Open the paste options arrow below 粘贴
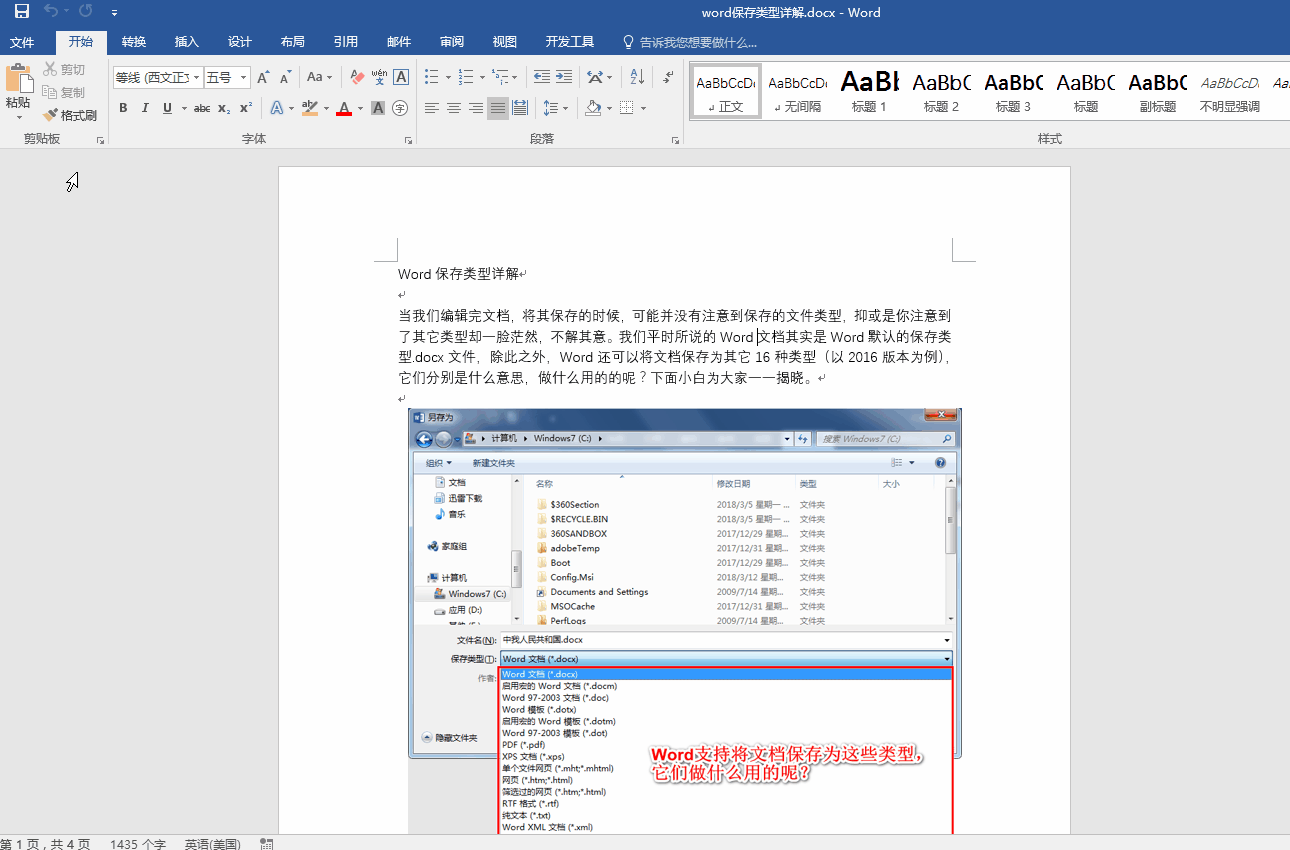The width and height of the screenshot is (1290, 850). 19,117
